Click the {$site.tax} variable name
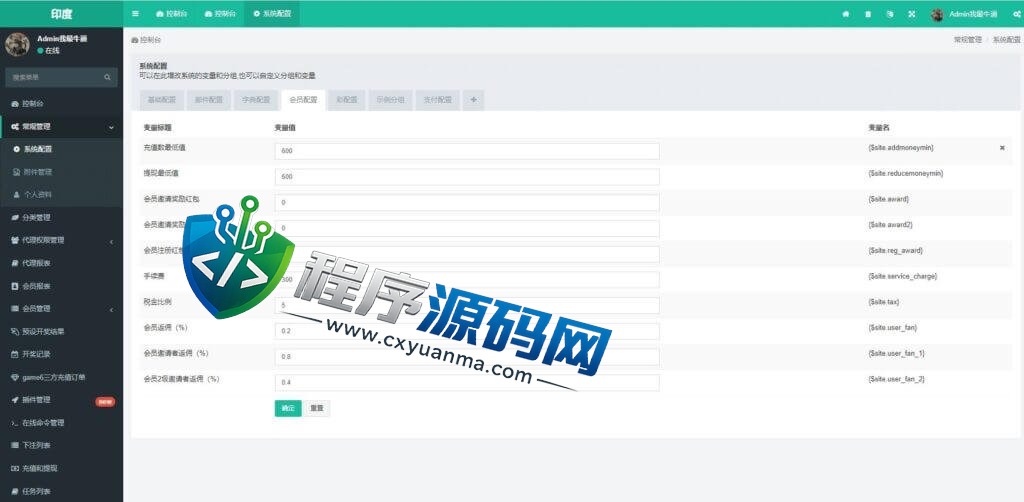Image resolution: width=1024 pixels, height=502 pixels. [885, 302]
